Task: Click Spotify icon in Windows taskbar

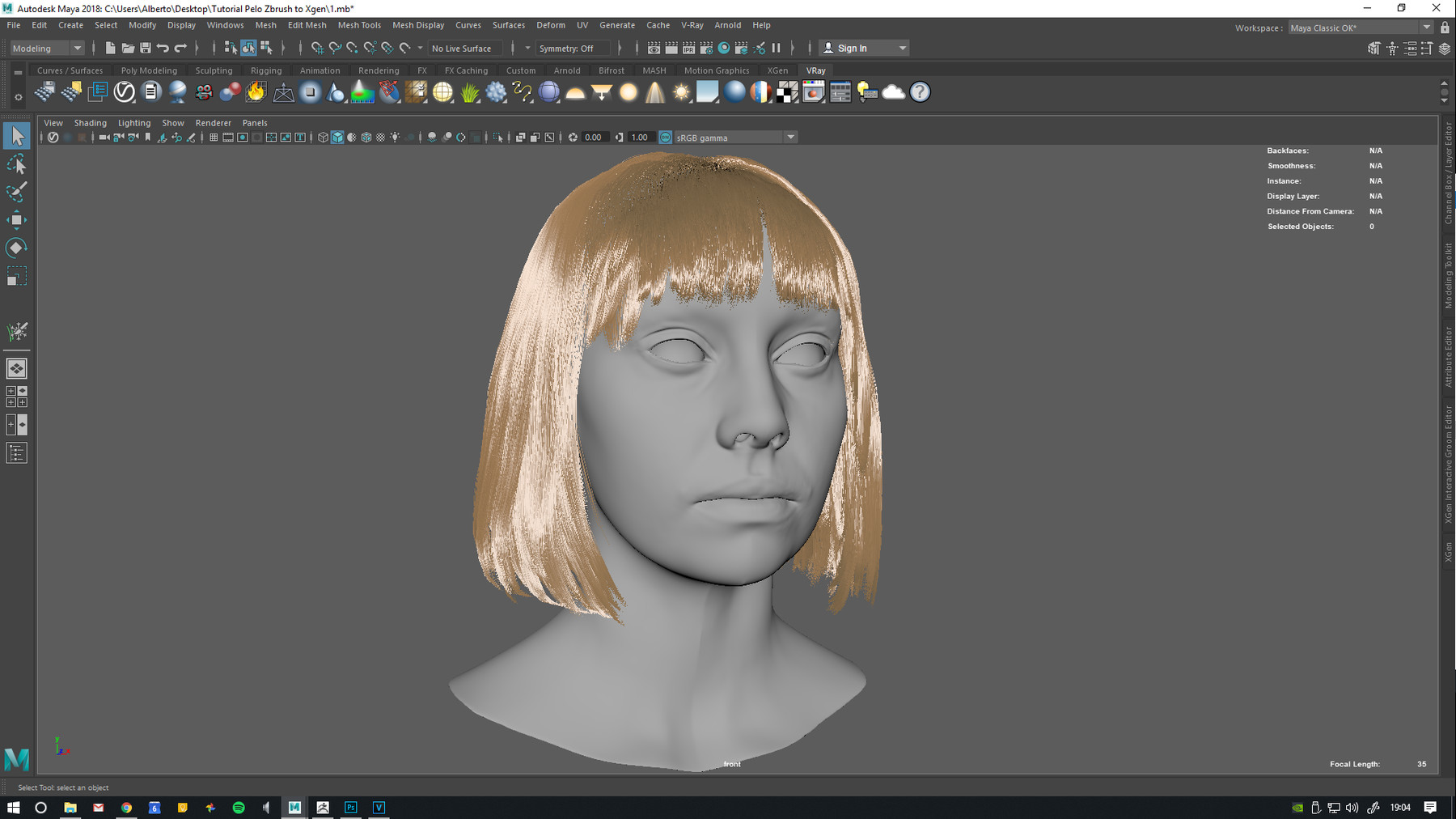Action: (x=239, y=808)
